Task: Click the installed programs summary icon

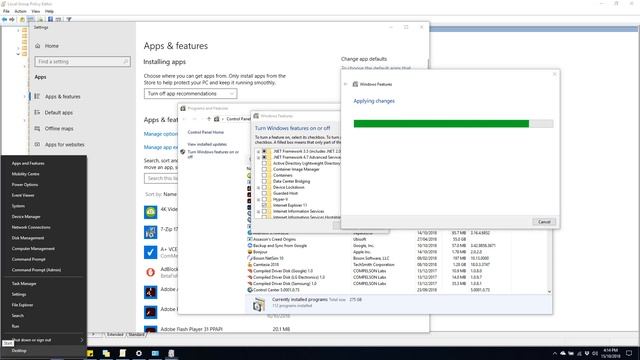Action: tap(259, 304)
